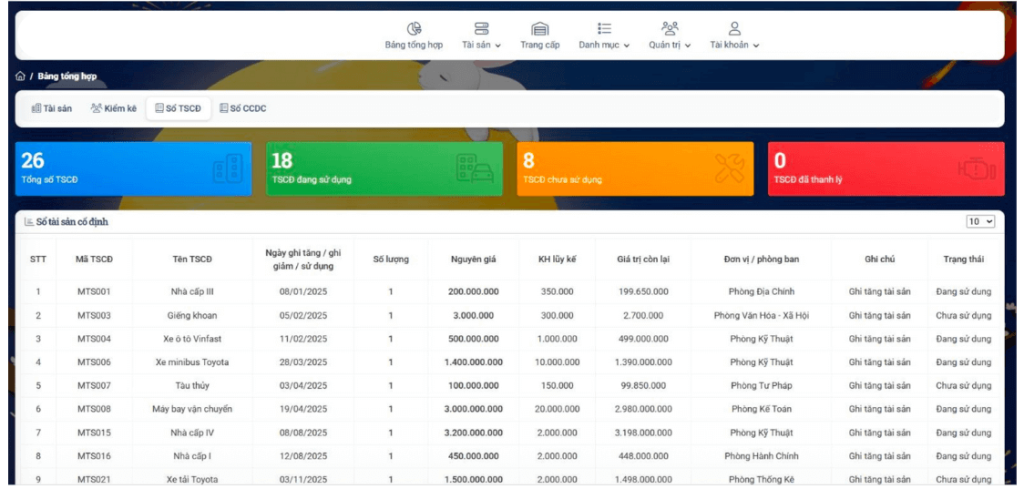Open the Tài khoản dropdown chevron
Viewport: 1024px width, 499px height.
(x=757, y=46)
